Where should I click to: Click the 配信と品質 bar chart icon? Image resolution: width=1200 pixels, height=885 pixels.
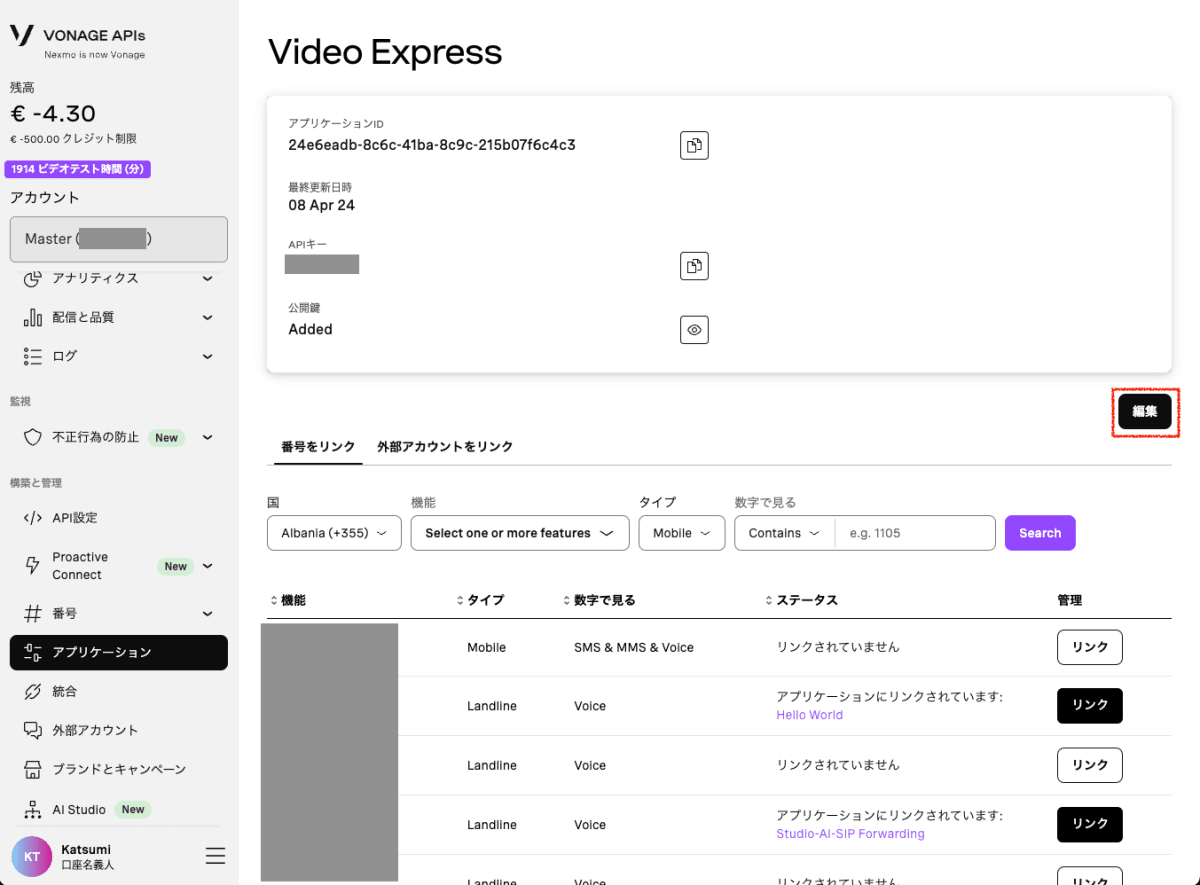pos(33,317)
